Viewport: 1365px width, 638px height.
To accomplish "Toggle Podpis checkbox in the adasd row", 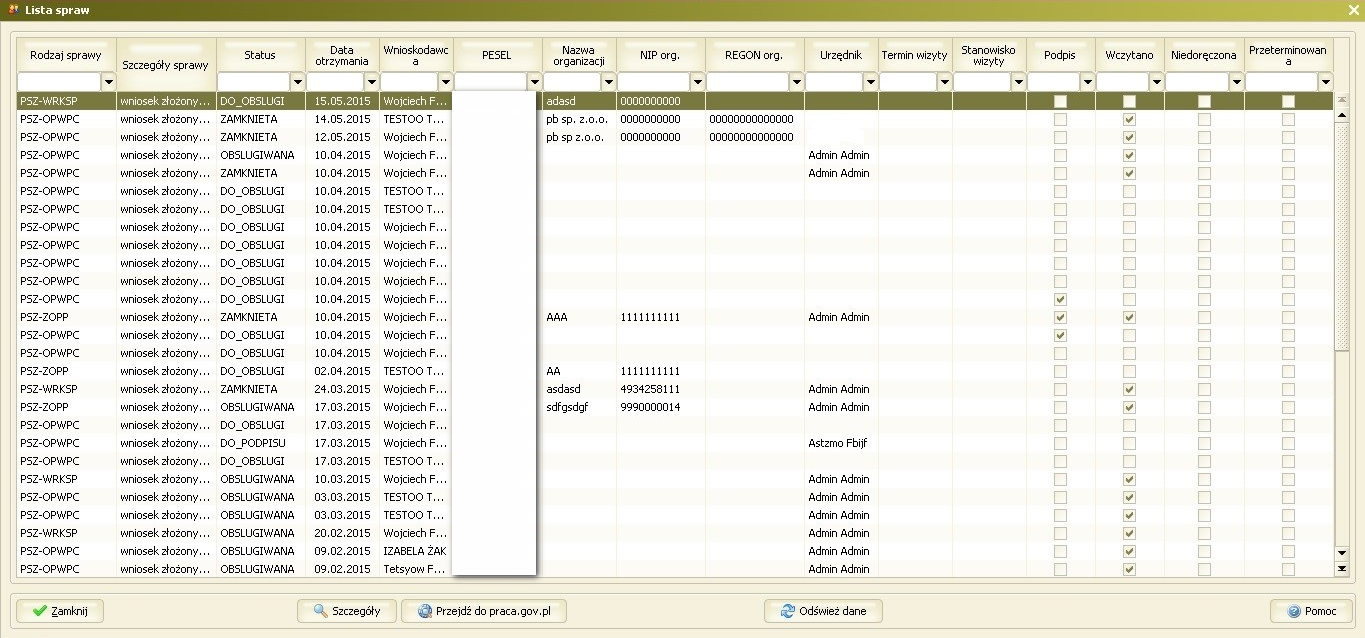I will click(1060, 101).
